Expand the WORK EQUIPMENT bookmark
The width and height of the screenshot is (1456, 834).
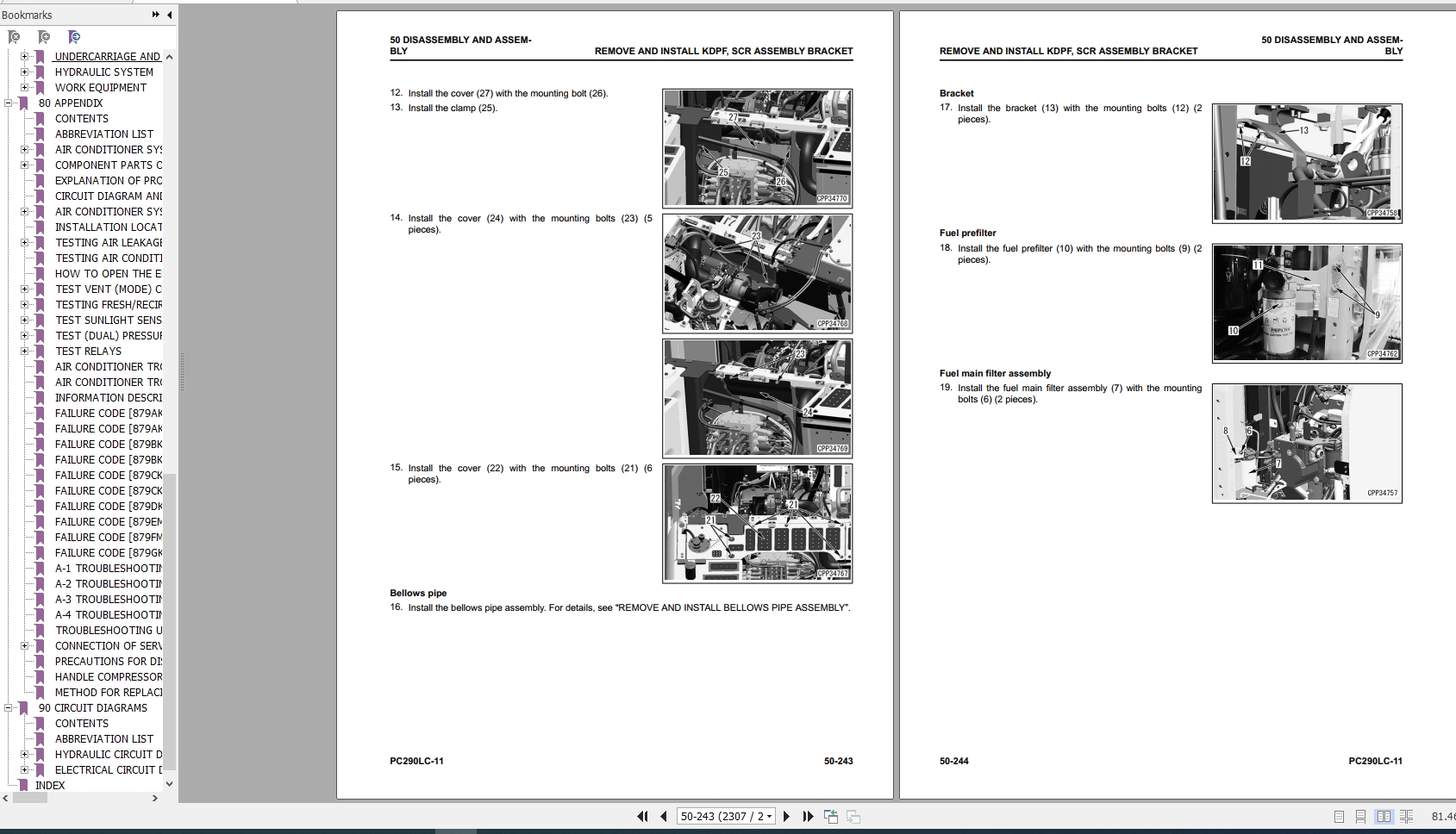24,88
